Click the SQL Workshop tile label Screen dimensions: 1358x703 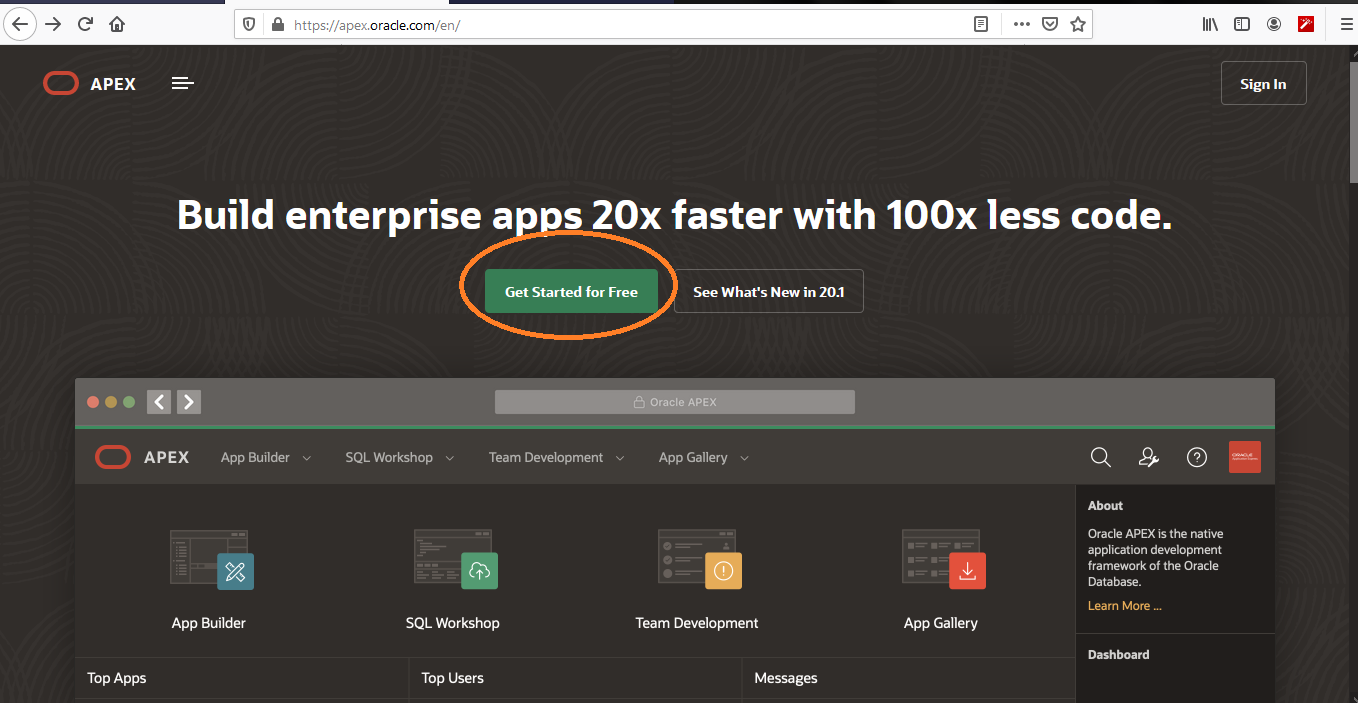tap(452, 623)
